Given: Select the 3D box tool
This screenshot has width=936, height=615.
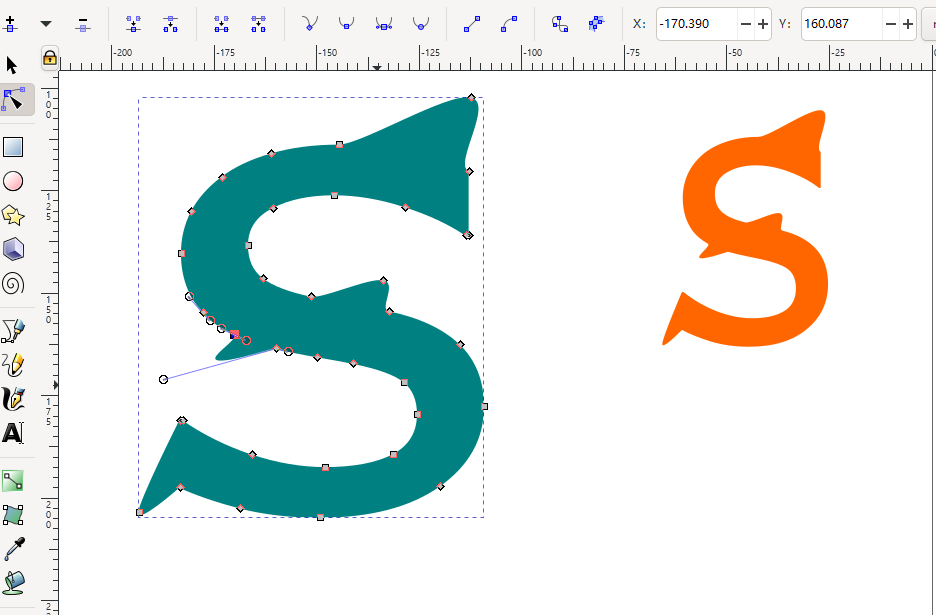Looking at the screenshot, I should [13, 249].
